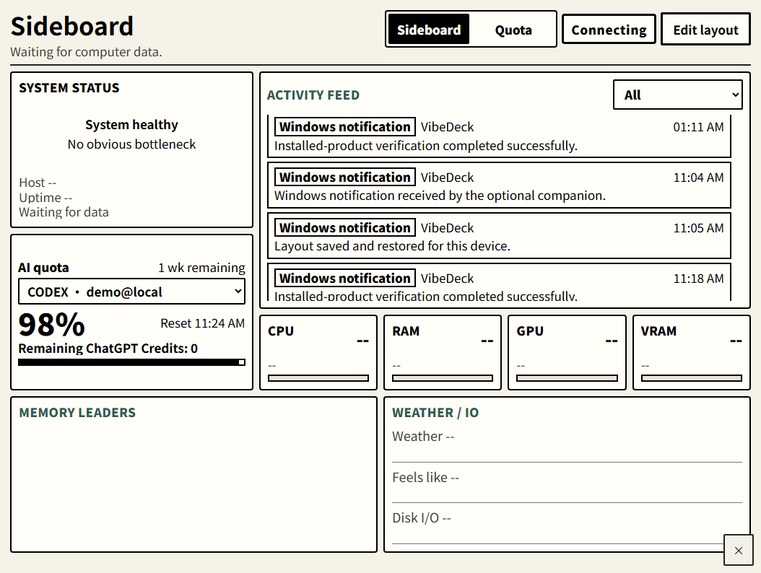Select the 11:18 AM verification notification
Viewport: 761px width, 573px height.
[499, 282]
